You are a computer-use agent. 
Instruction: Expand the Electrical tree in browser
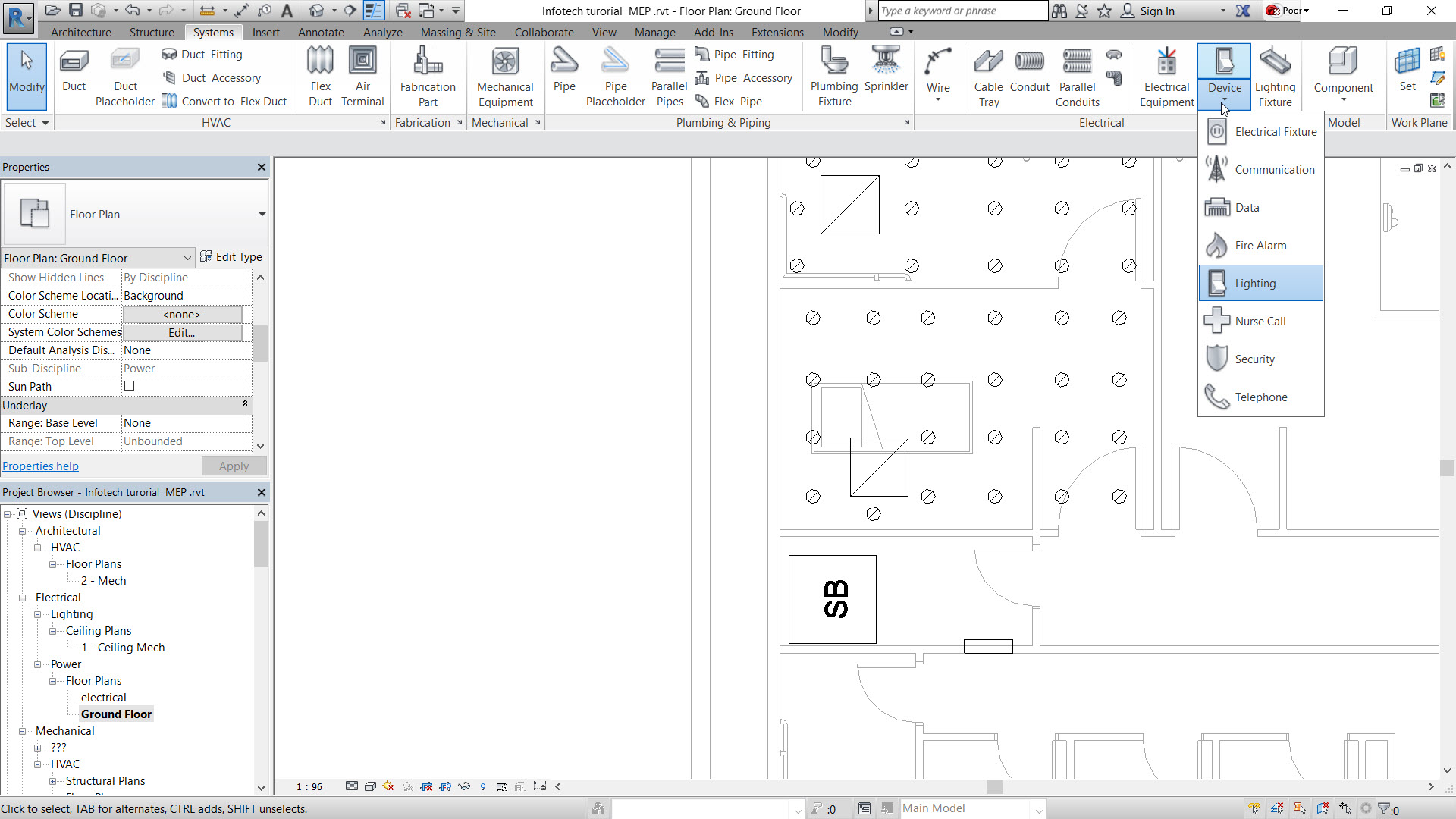22,597
